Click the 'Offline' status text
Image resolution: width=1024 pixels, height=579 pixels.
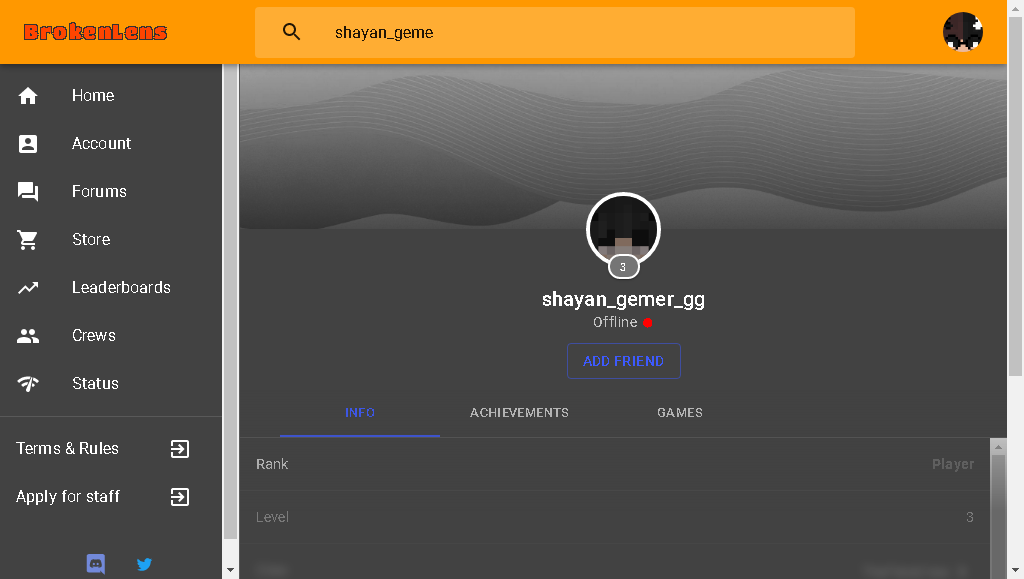(615, 322)
